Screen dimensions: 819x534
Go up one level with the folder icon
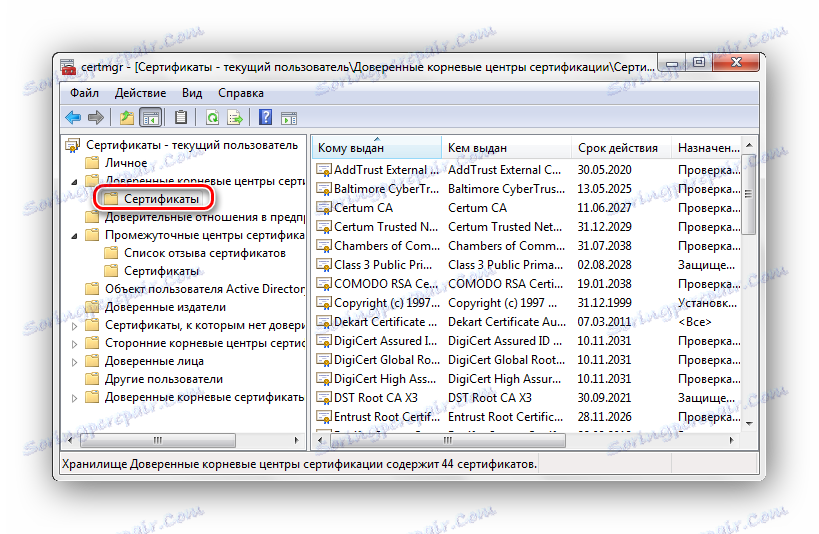click(126, 118)
